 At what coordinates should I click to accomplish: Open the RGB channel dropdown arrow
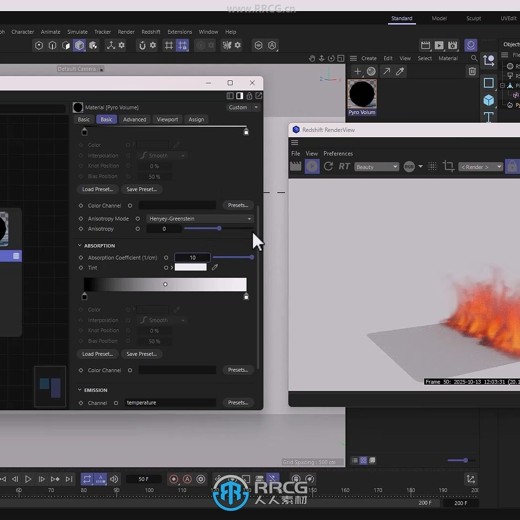421,166
